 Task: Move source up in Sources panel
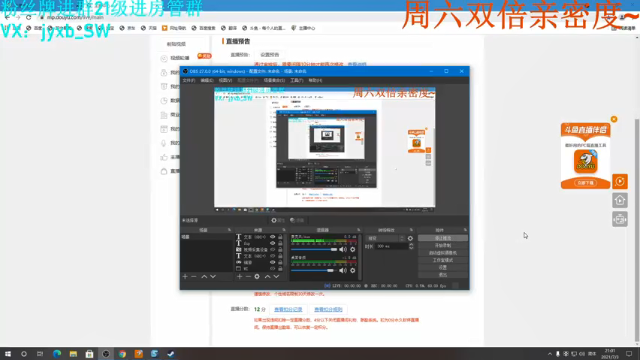267,277
